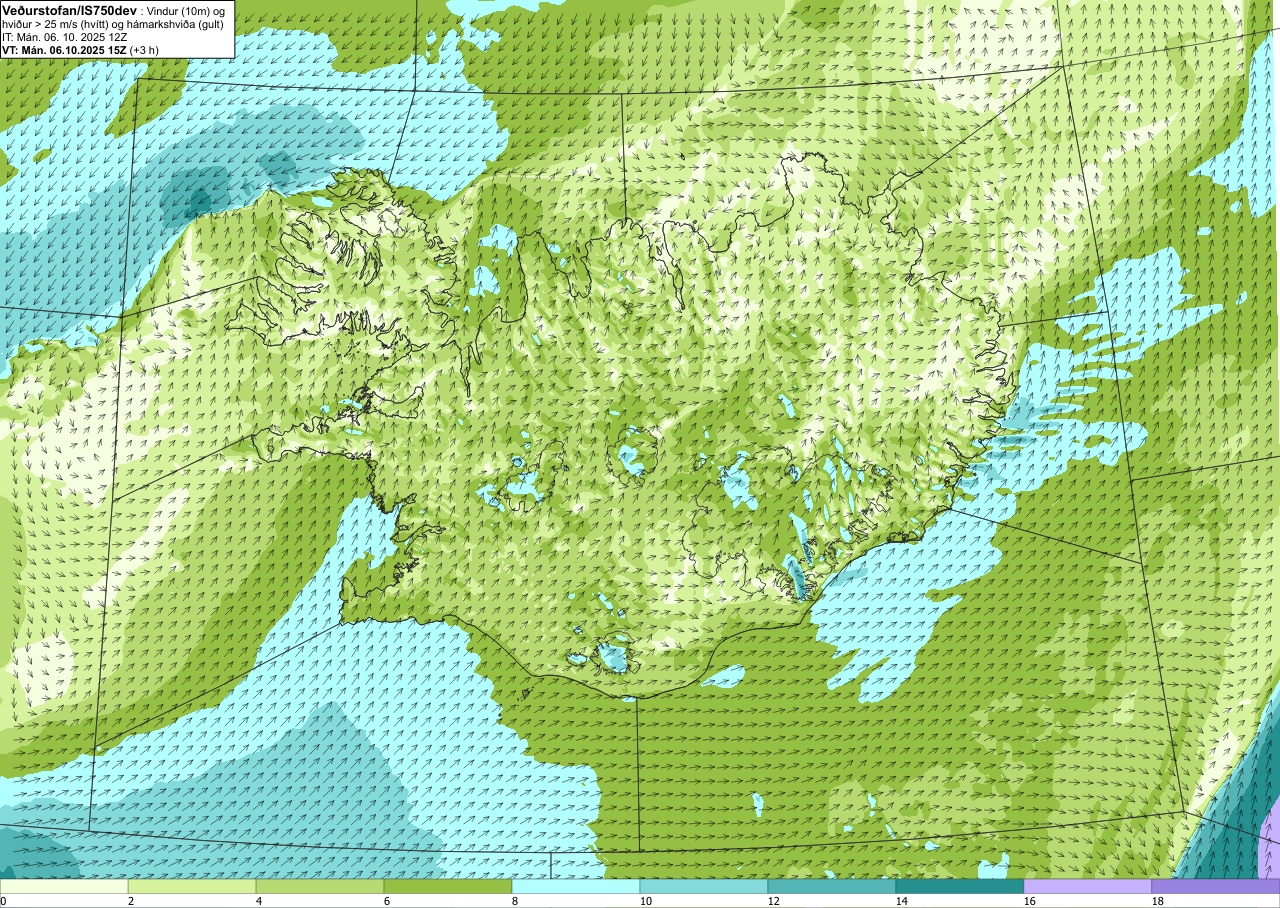Image resolution: width=1280 pixels, height=908 pixels.
Task: Click the legend scale label '16'
Action: tap(1032, 901)
